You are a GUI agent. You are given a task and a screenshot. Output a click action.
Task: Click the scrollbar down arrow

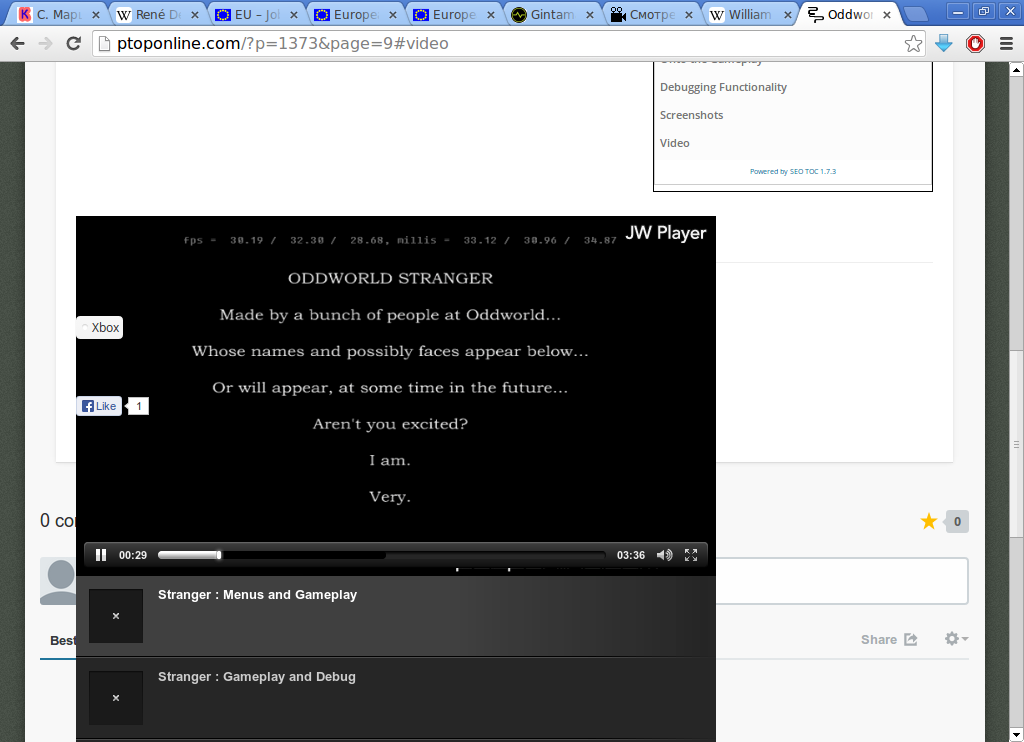click(1016, 735)
